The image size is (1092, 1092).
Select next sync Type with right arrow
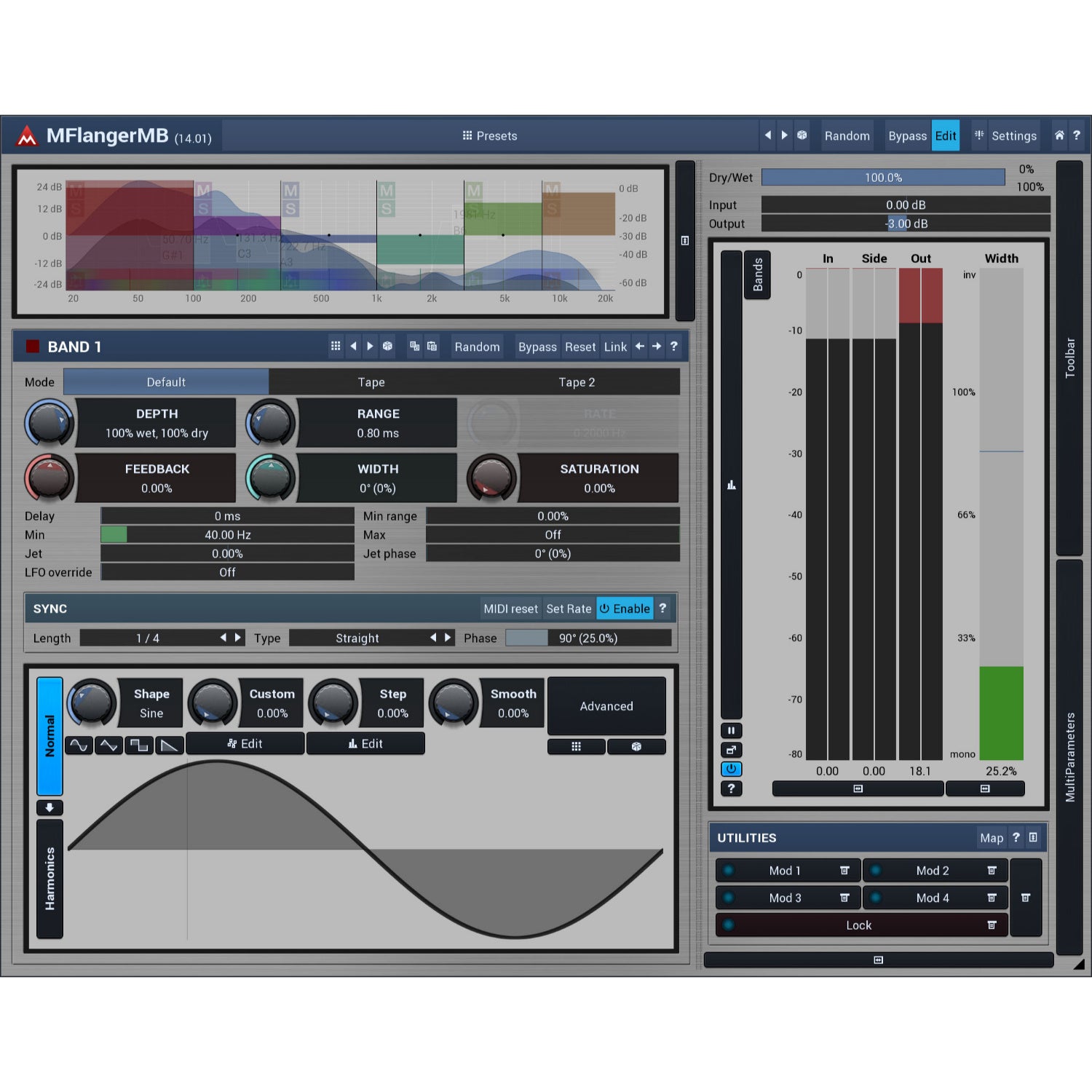pyautogui.click(x=447, y=638)
